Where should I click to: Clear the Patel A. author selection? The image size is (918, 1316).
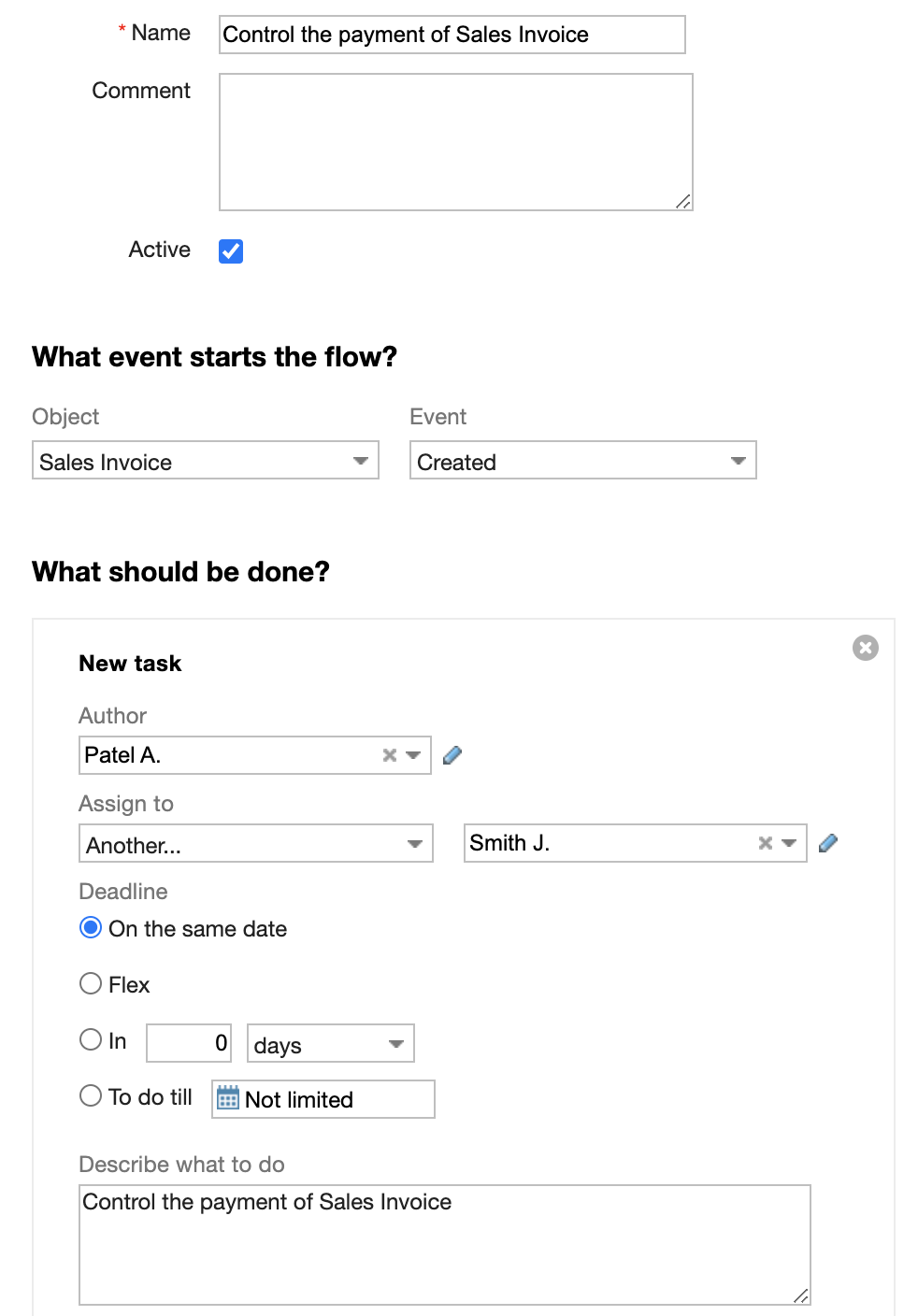390,755
